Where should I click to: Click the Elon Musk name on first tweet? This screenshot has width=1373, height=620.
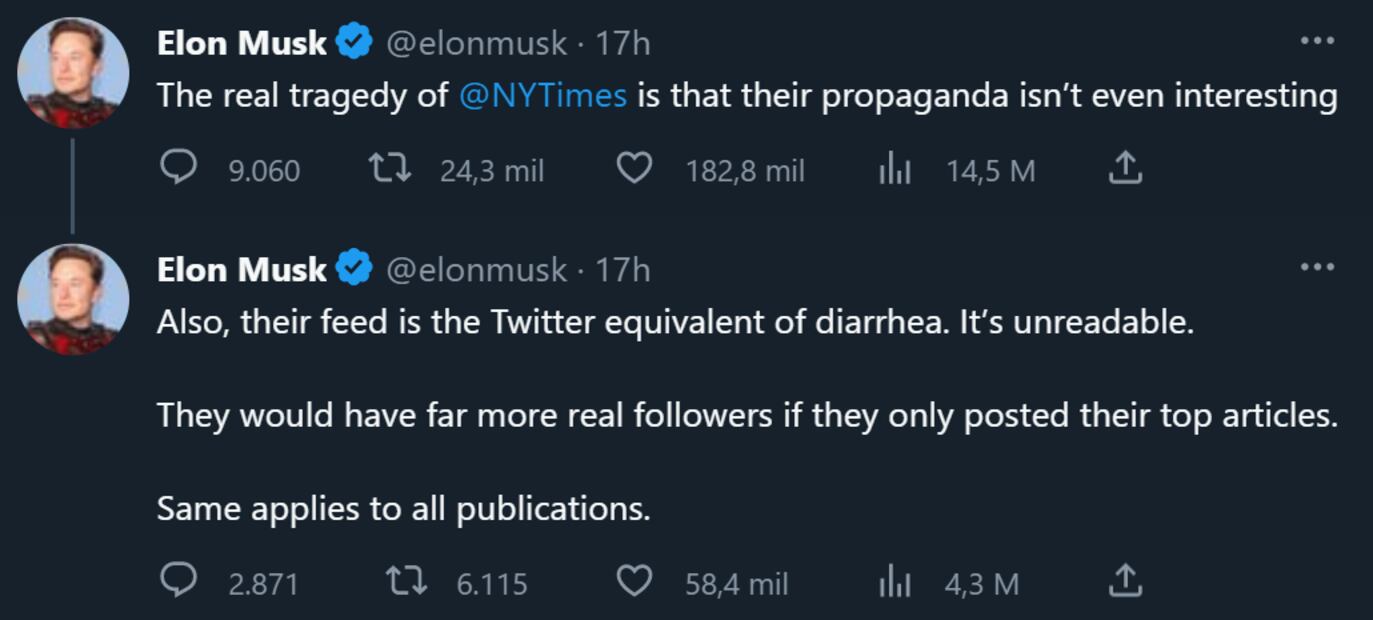[242, 43]
